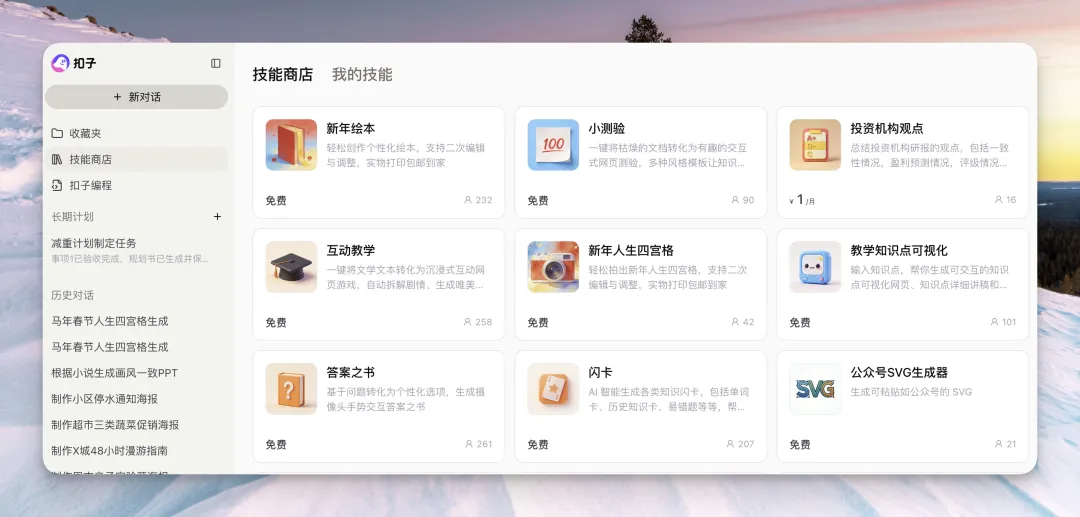This screenshot has width=1080, height=517.
Task: Open the 新年人生四宫格 skill title
Action: coord(631,251)
